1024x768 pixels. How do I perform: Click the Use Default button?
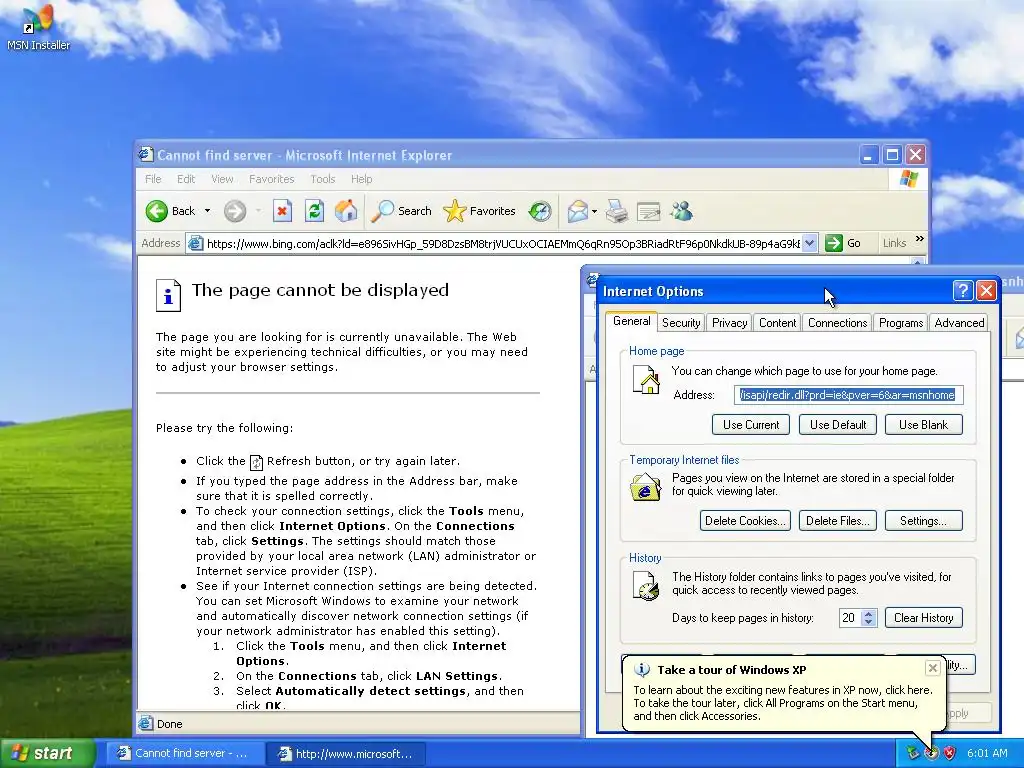pos(838,424)
